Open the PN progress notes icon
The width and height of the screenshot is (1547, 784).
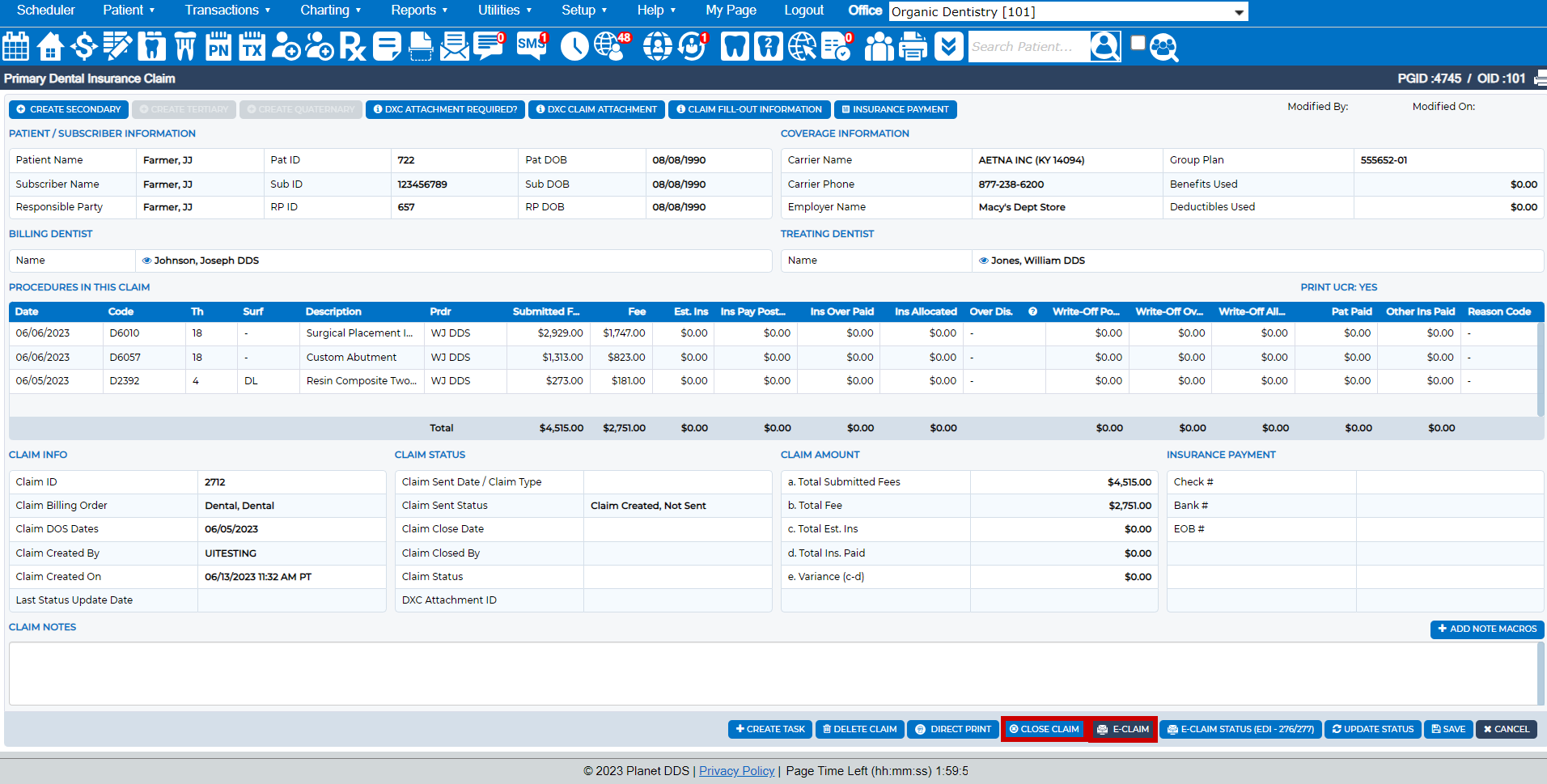coord(218,46)
